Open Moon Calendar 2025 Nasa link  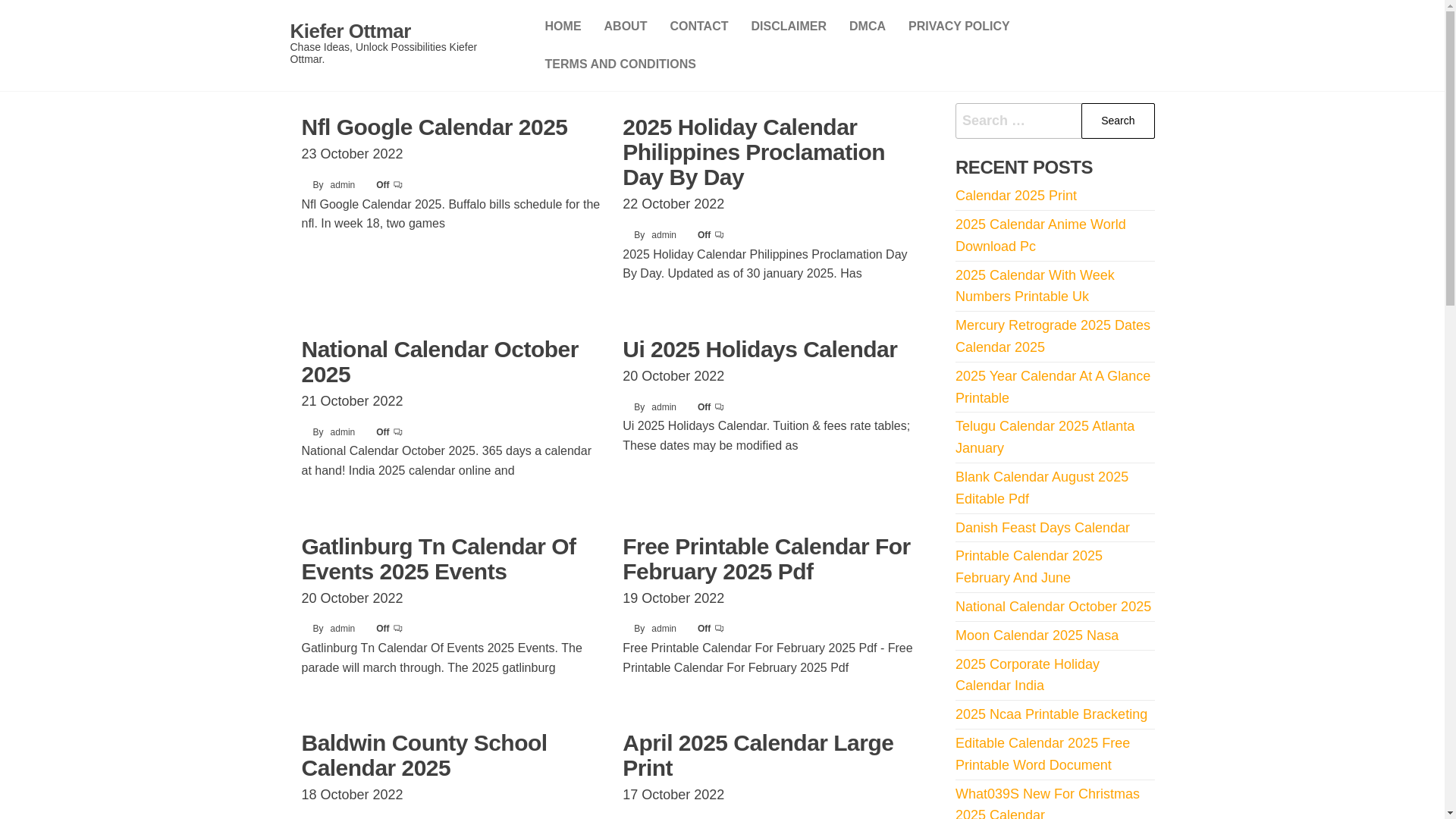(x=1036, y=635)
